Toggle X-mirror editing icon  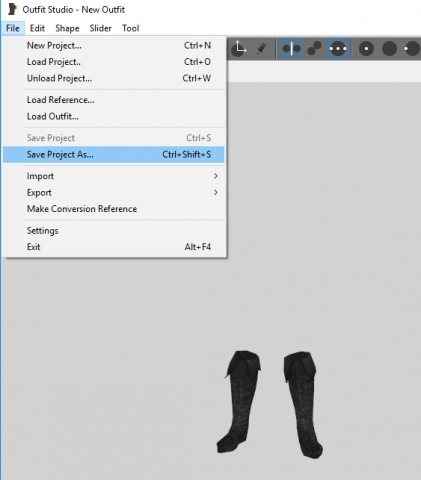pos(291,49)
